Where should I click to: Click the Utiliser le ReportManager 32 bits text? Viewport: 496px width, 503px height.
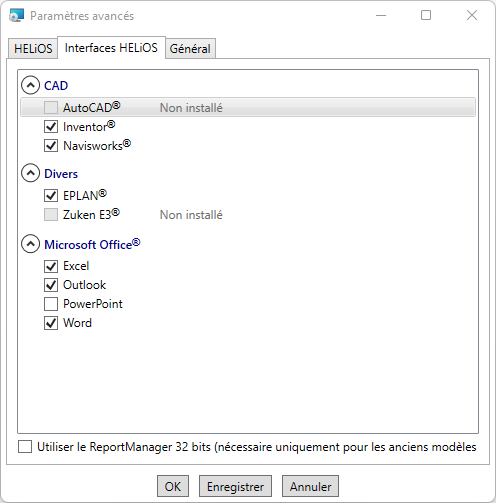pyautogui.click(x=257, y=447)
